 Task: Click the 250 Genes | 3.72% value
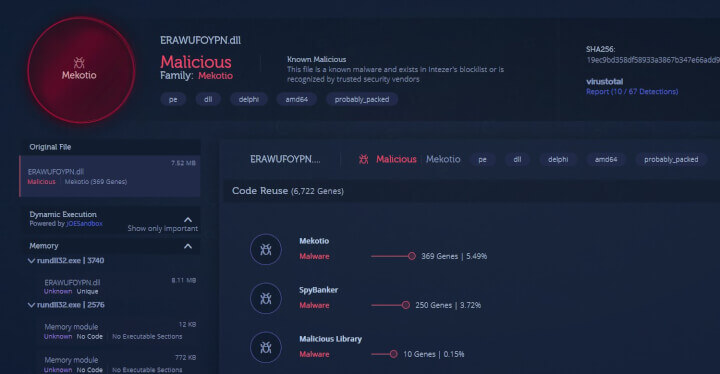pos(448,305)
